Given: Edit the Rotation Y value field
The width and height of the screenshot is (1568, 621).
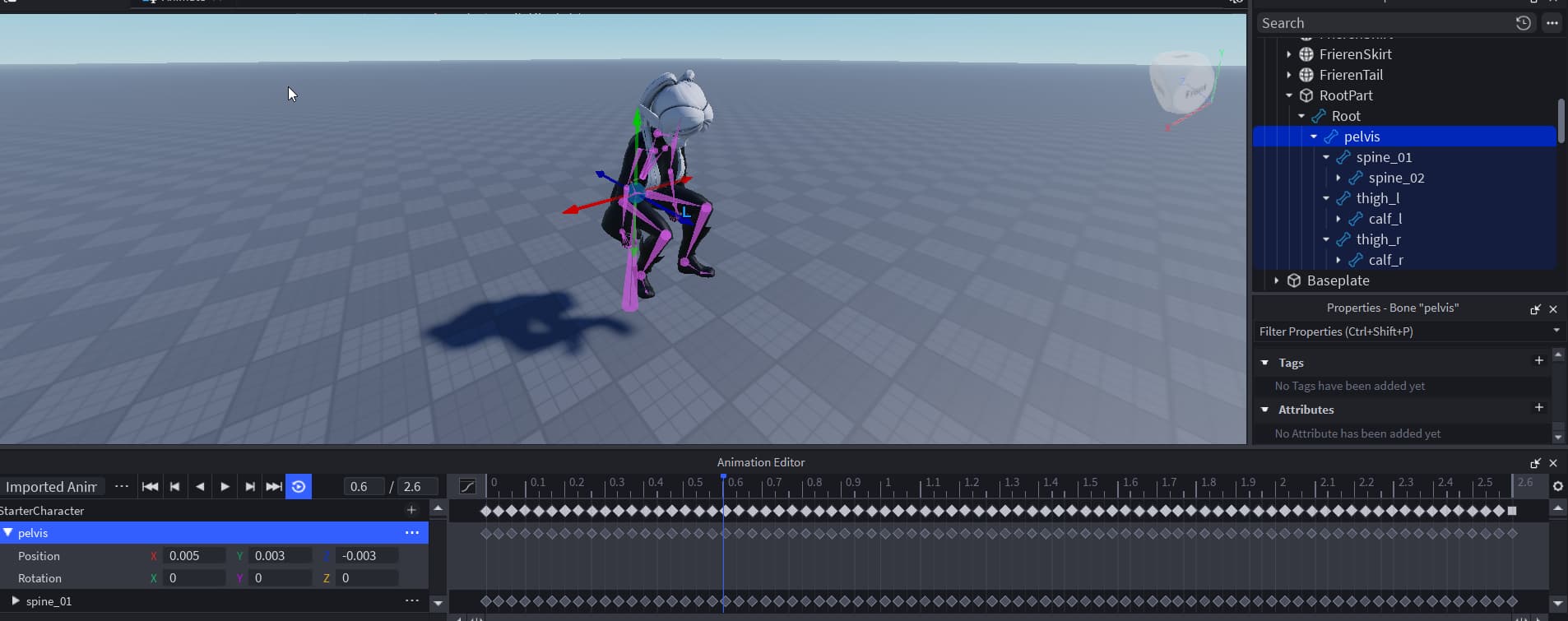Looking at the screenshot, I should [281, 578].
